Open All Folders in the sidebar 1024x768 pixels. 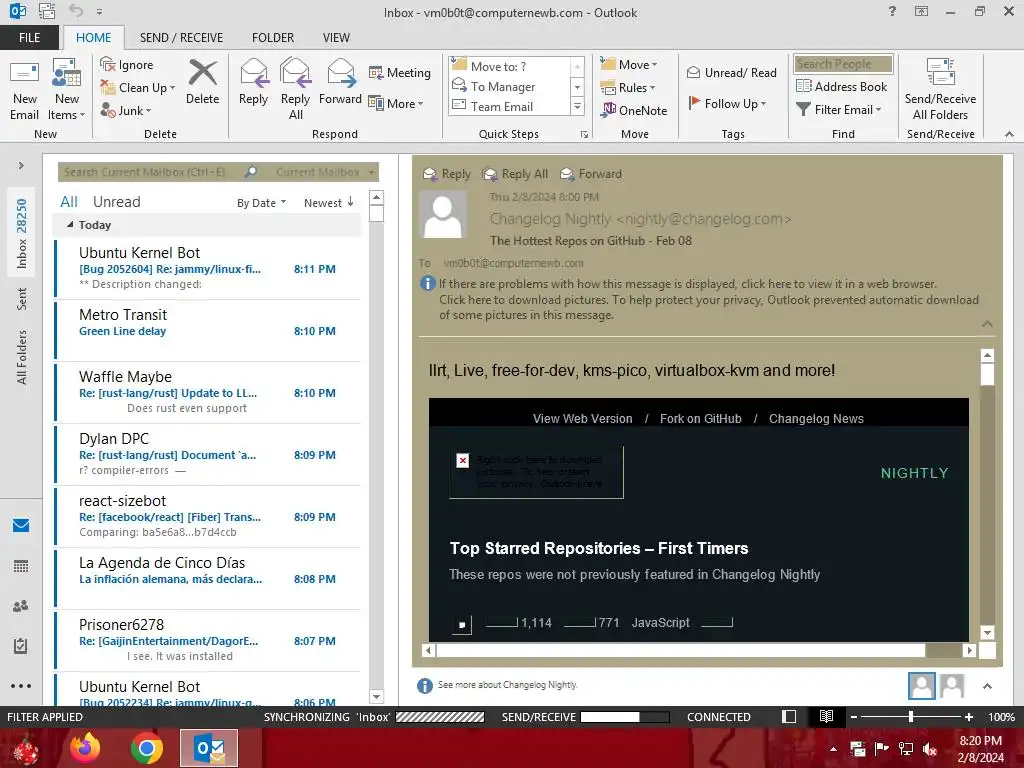(x=22, y=357)
